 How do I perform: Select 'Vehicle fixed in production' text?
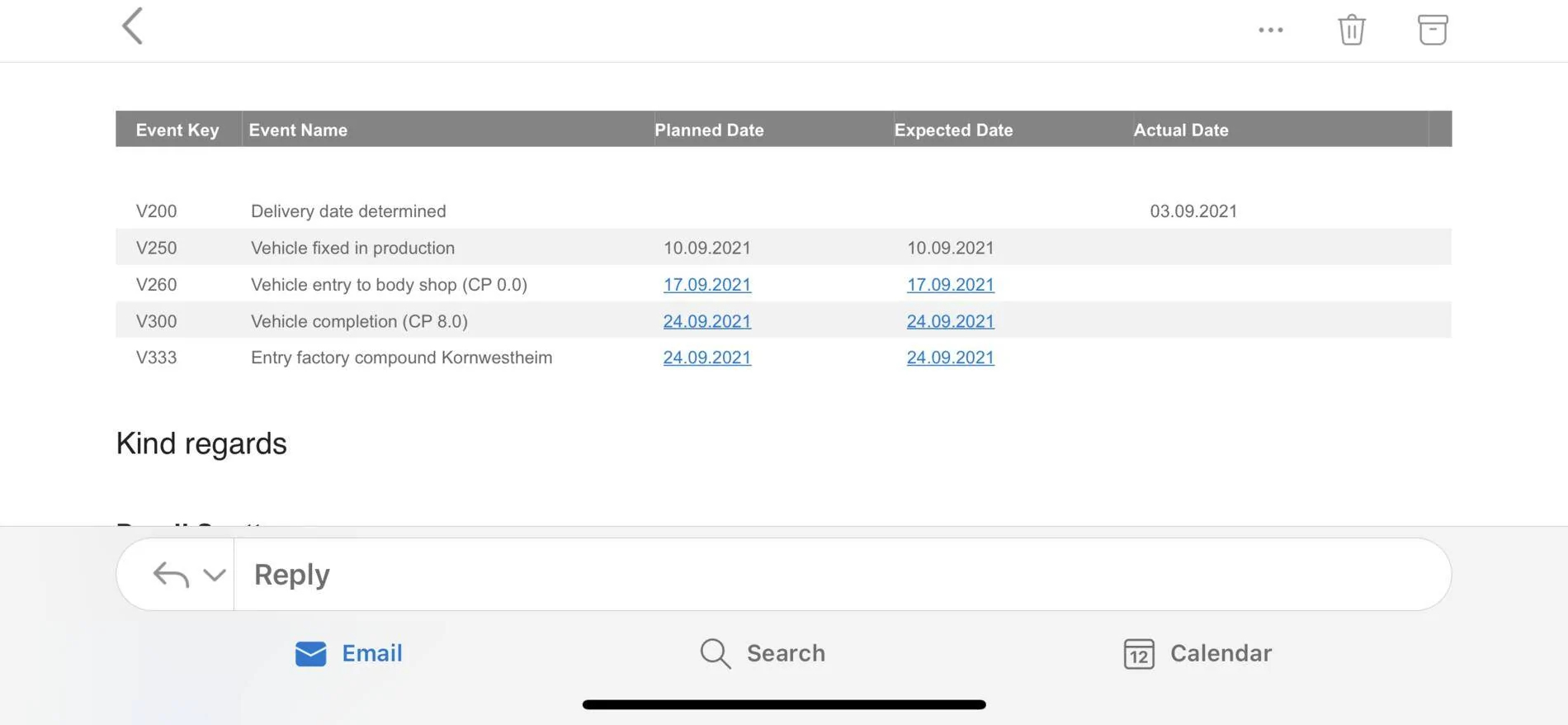[352, 248]
